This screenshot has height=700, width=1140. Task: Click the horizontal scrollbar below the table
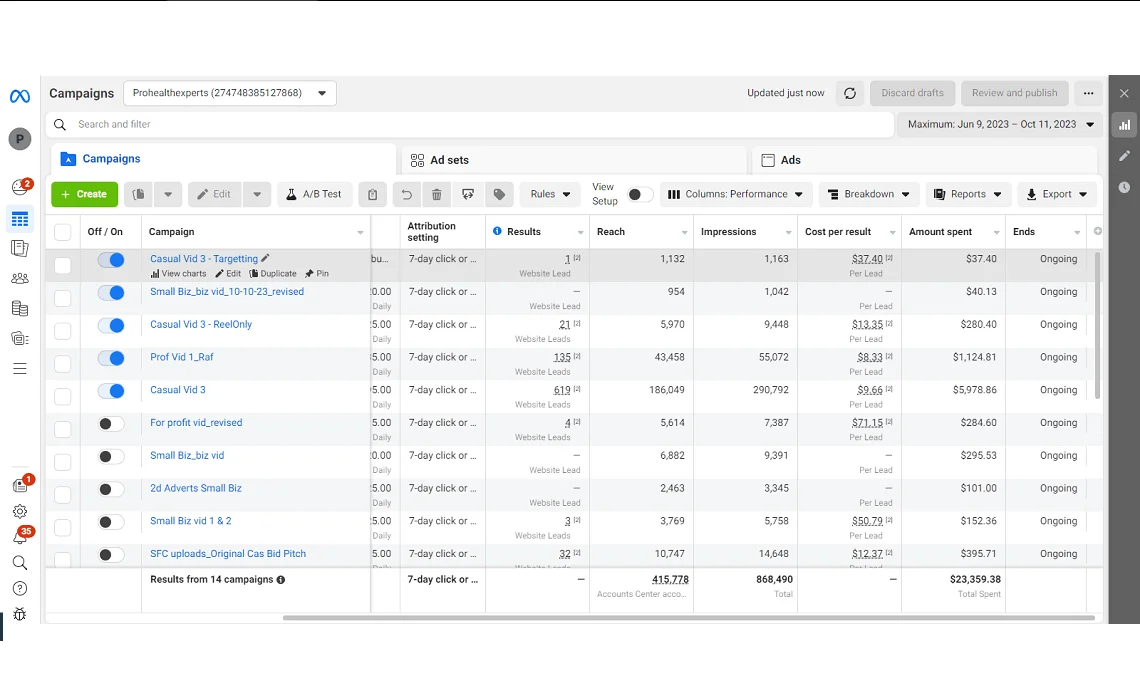click(x=688, y=618)
